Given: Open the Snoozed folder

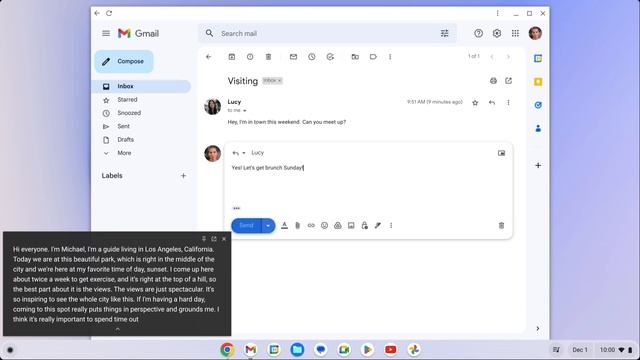Looking at the screenshot, I should pyautogui.click(x=129, y=113).
